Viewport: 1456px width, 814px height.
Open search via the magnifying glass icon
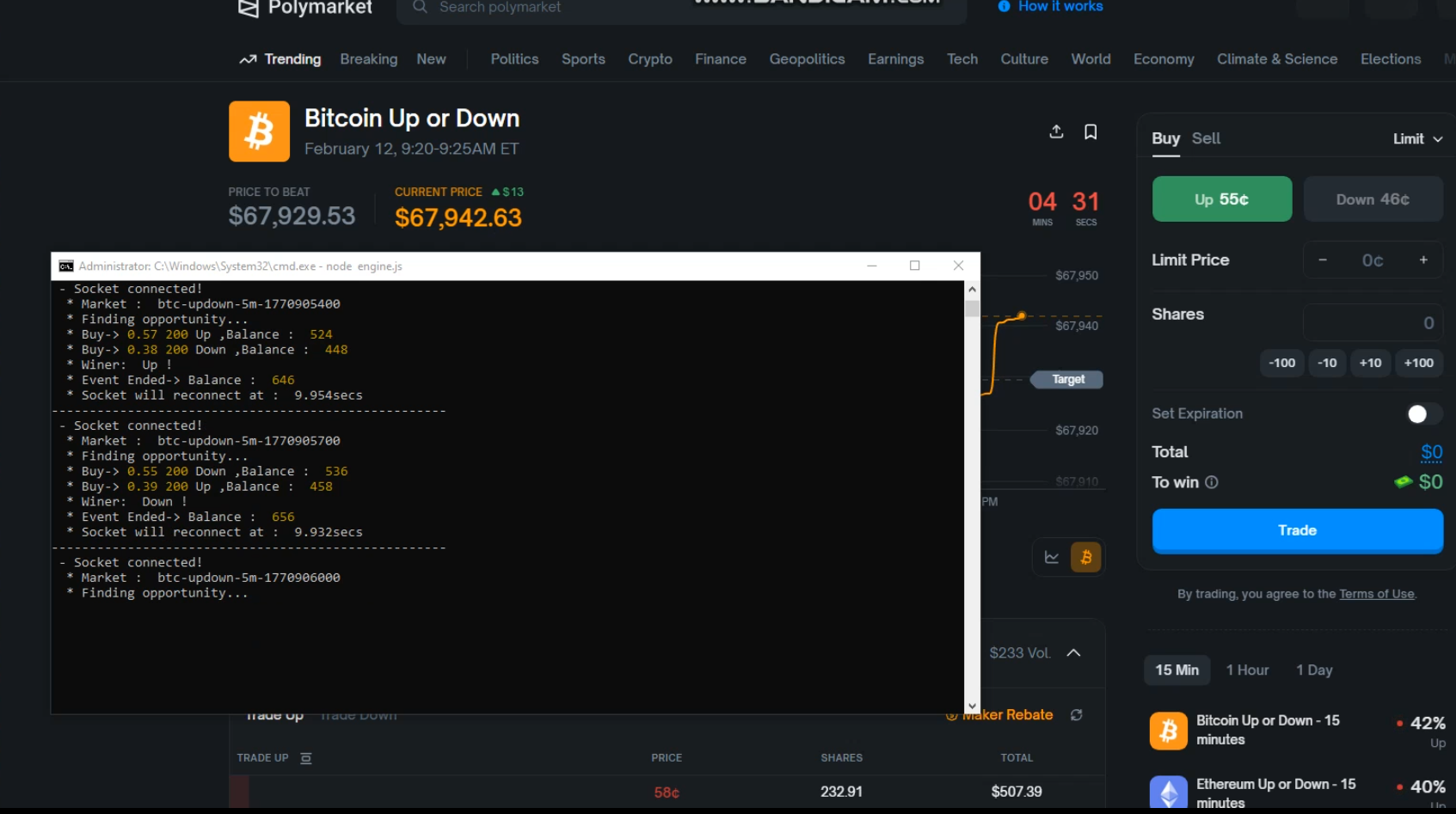point(419,7)
